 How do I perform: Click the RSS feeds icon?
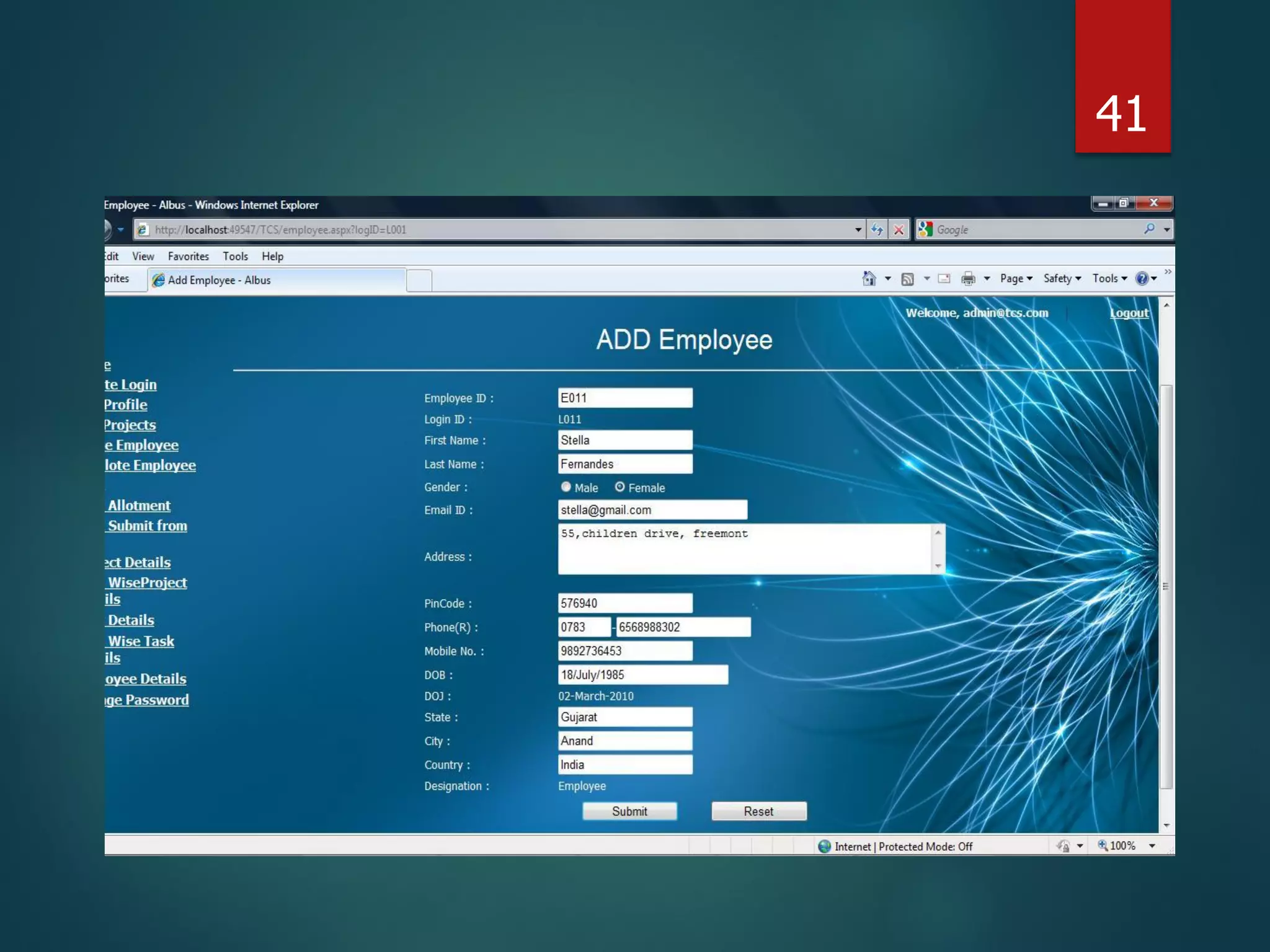click(907, 279)
